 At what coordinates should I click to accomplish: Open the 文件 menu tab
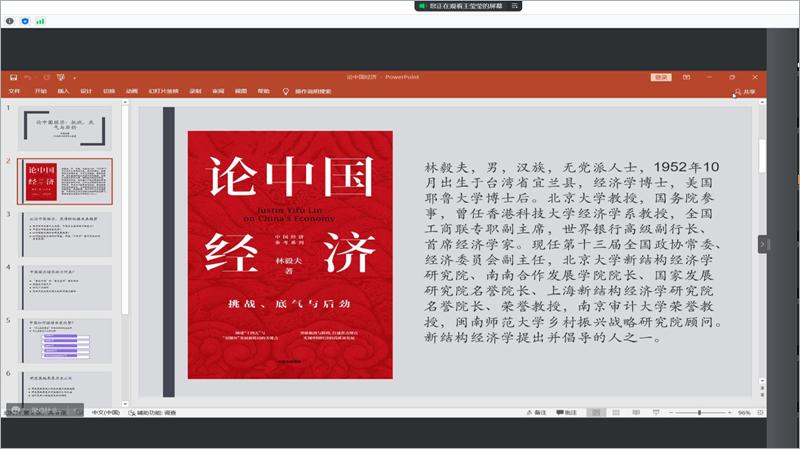pyautogui.click(x=15, y=91)
